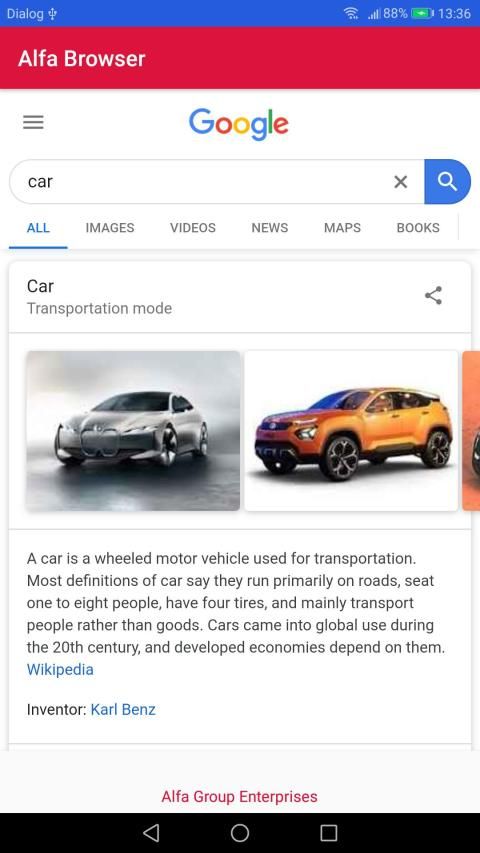480x853 pixels.
Task: Tap the Alfa Group Enterprises link
Action: (x=239, y=796)
